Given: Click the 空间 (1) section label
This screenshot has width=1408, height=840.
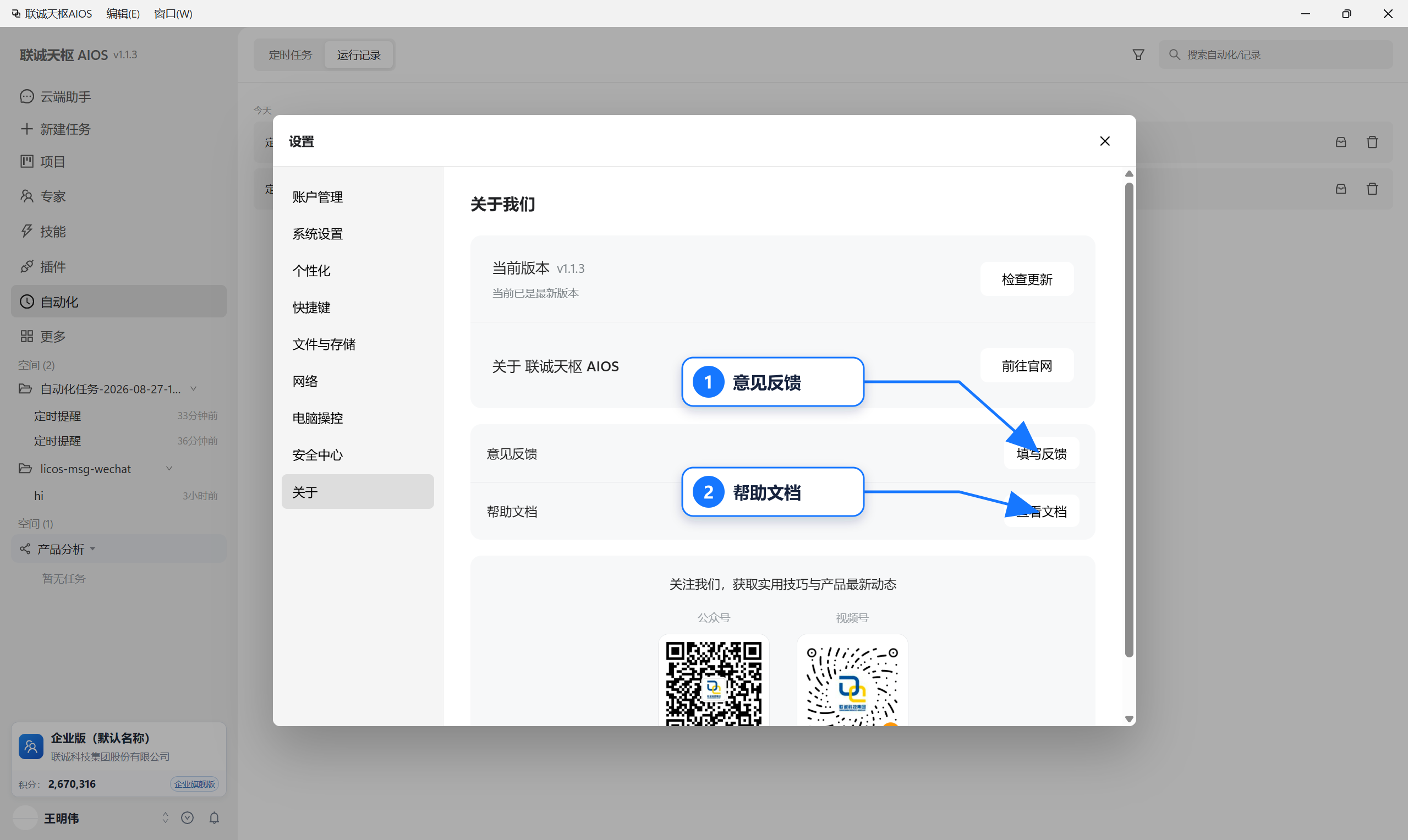Looking at the screenshot, I should (35, 524).
